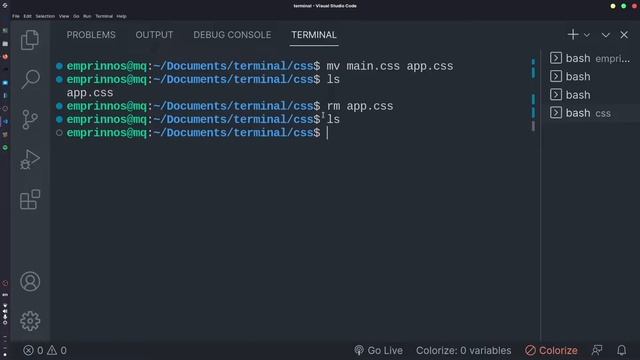
Task: Close the terminal panel with X
Action: [x=624, y=35]
